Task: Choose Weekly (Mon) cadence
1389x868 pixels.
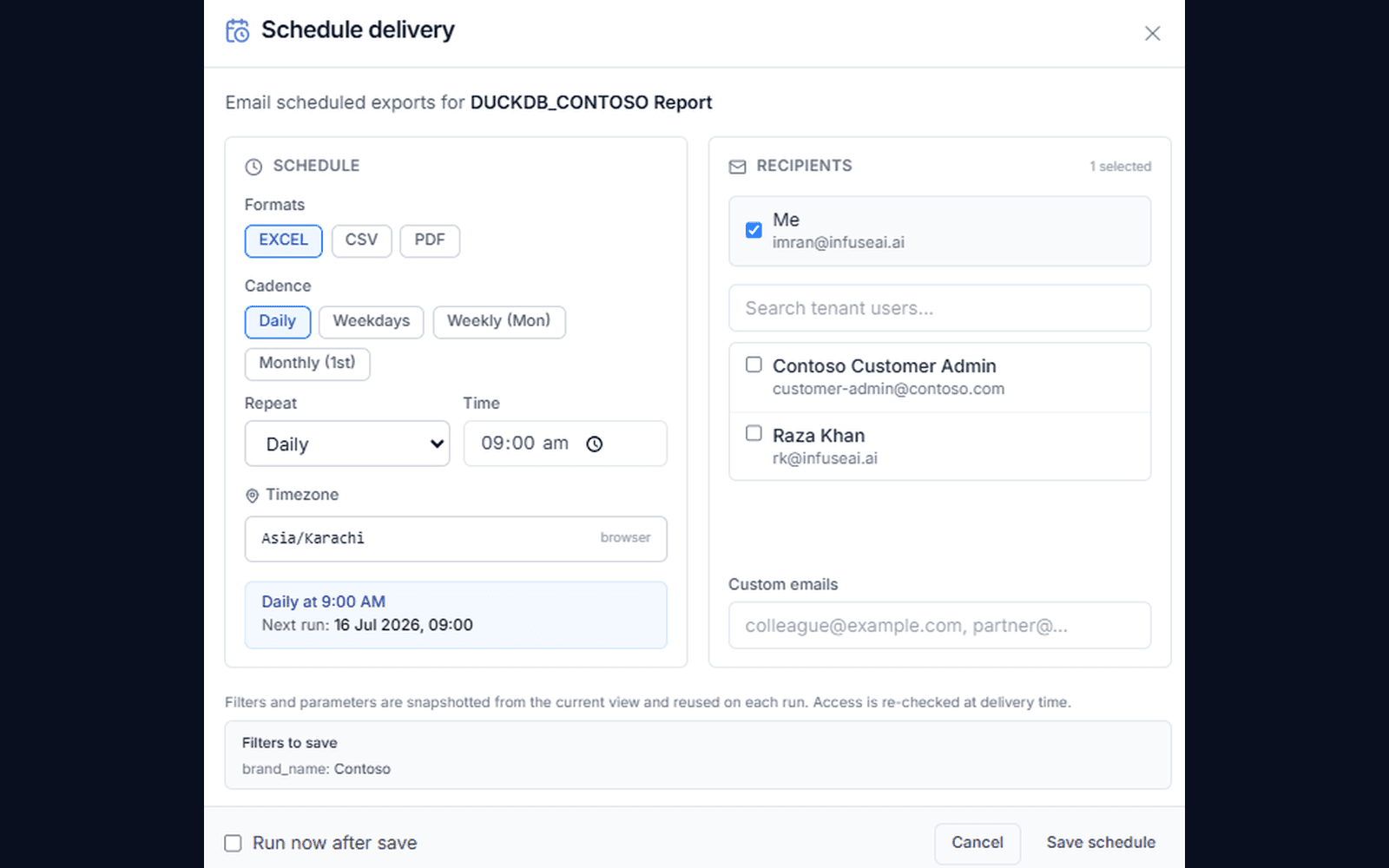Action: pyautogui.click(x=499, y=321)
